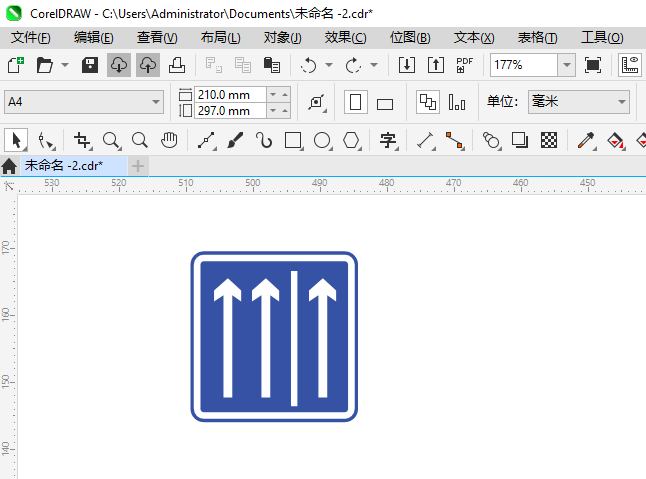
Task: Open the redo history dropdown arrow
Action: 374,65
